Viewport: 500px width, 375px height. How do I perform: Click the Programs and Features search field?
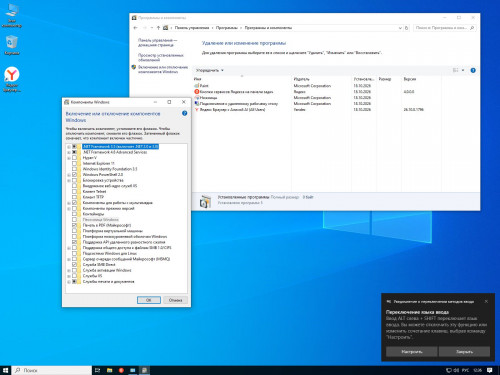coord(445,28)
